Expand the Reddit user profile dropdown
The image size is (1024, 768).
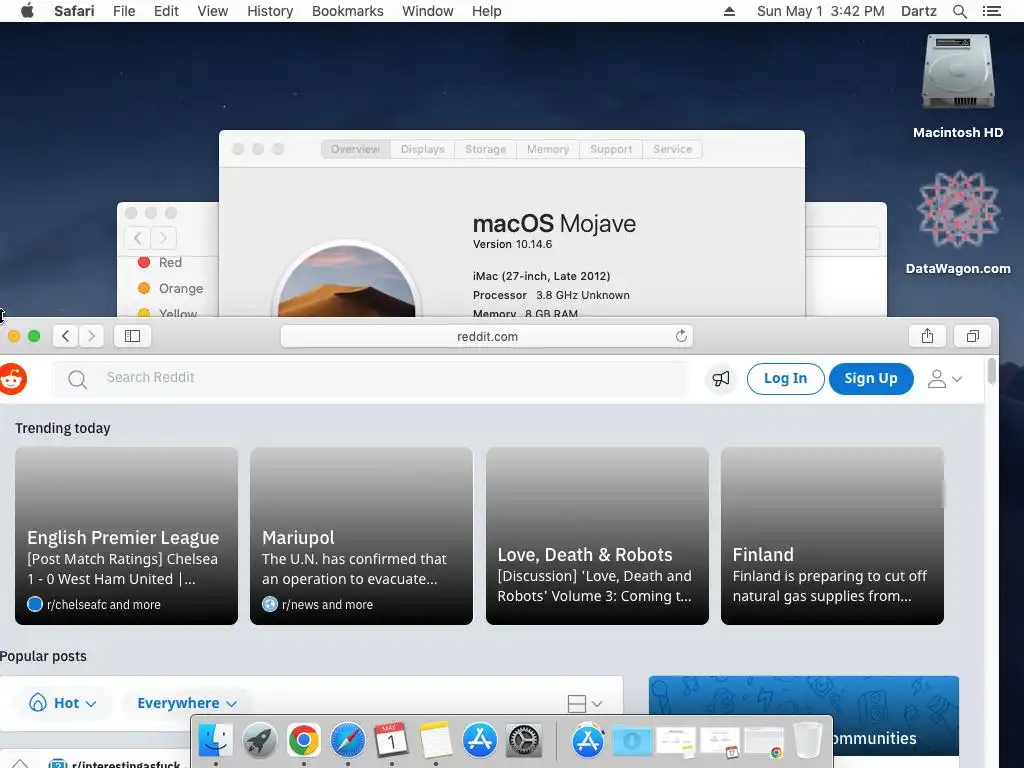coord(944,379)
